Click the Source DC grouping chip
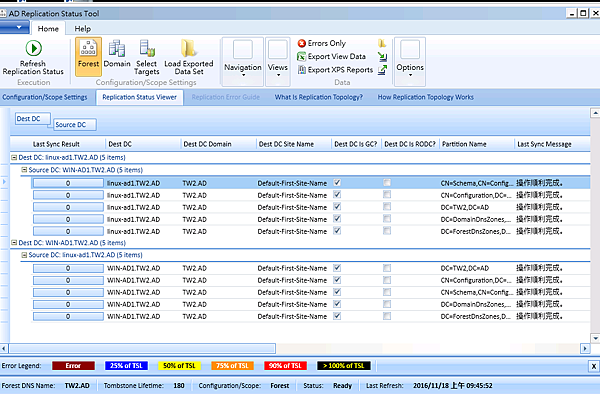Screen dimensions: 600x394 click(x=74, y=125)
